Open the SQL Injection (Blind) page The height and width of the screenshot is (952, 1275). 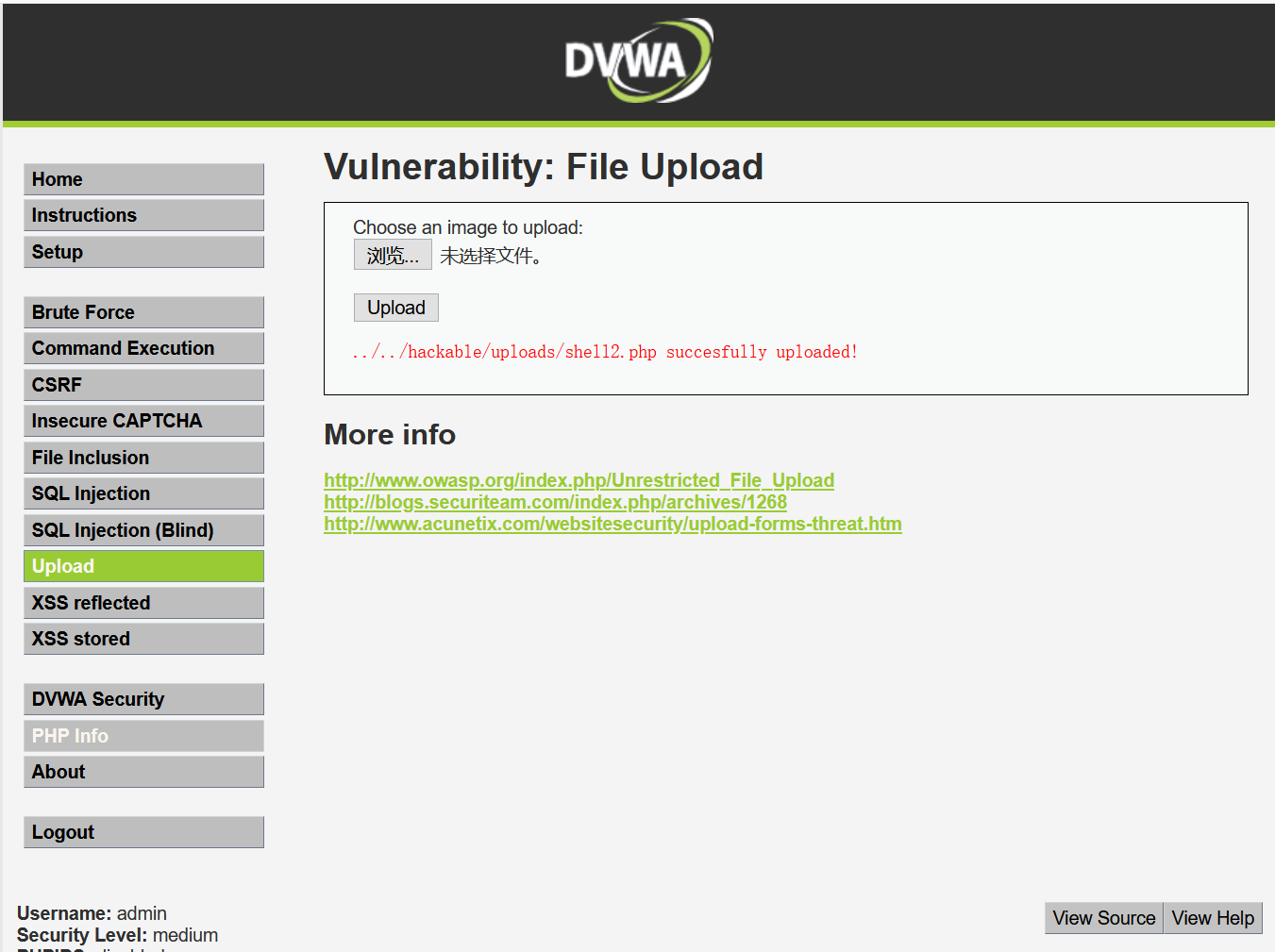pos(143,530)
